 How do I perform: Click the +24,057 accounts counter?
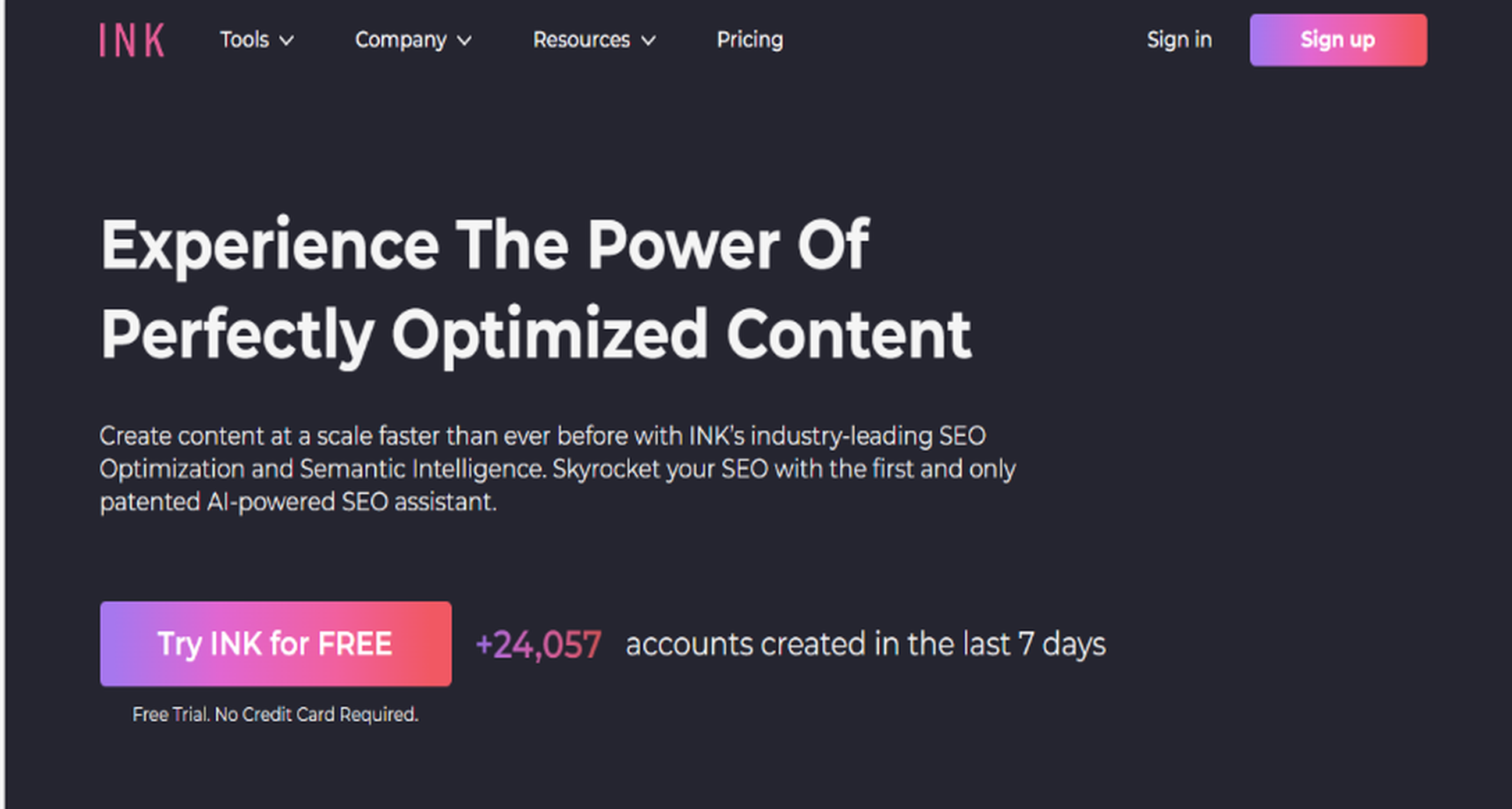[x=540, y=643]
